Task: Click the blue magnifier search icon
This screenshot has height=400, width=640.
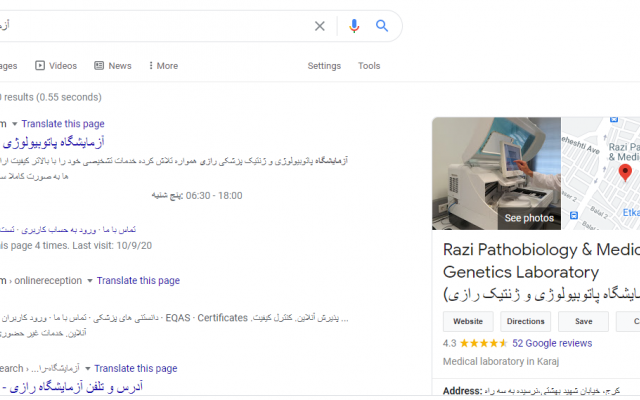Action: [382, 26]
